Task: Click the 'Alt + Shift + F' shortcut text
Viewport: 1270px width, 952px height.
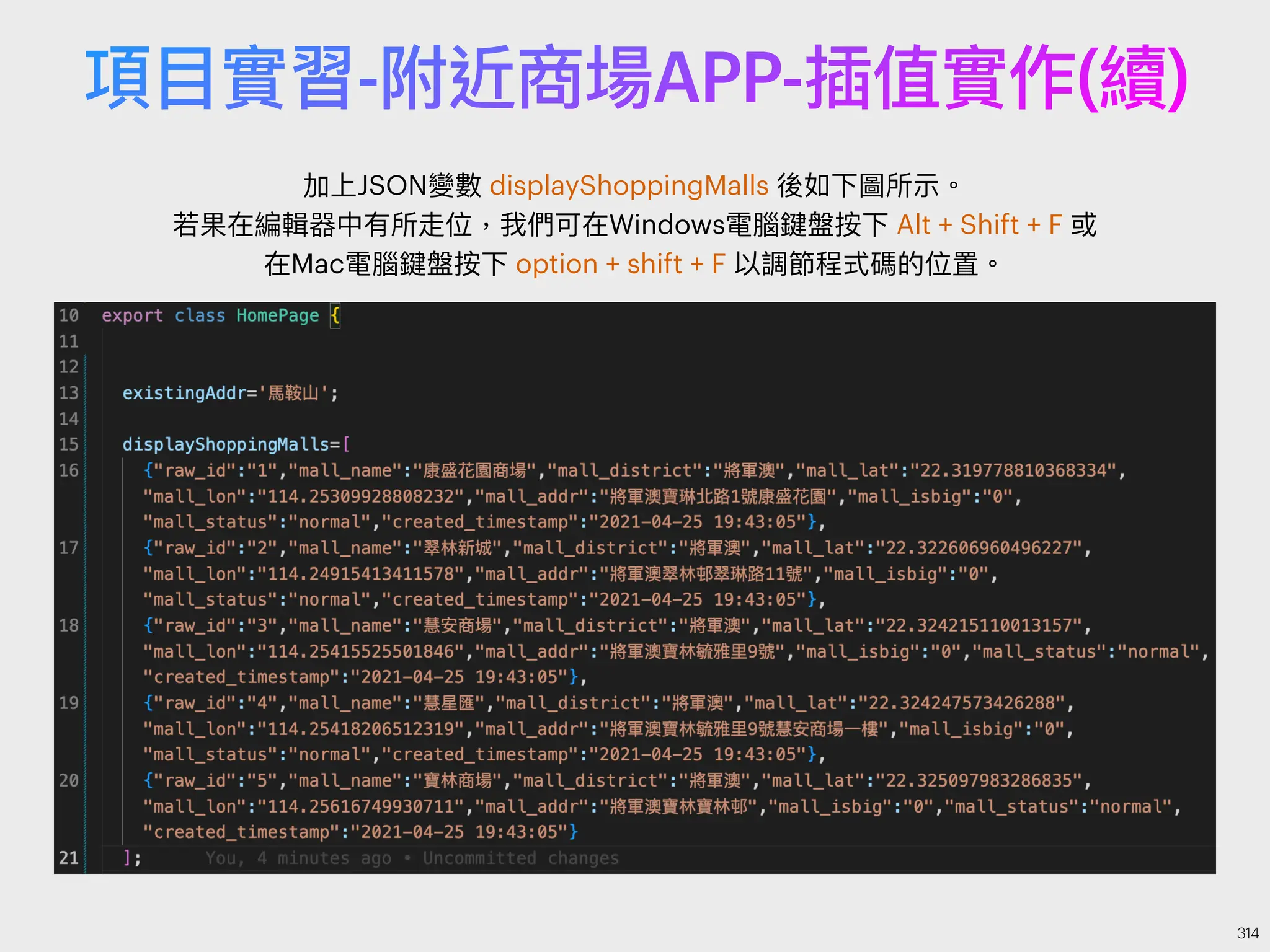Action: pos(980,224)
